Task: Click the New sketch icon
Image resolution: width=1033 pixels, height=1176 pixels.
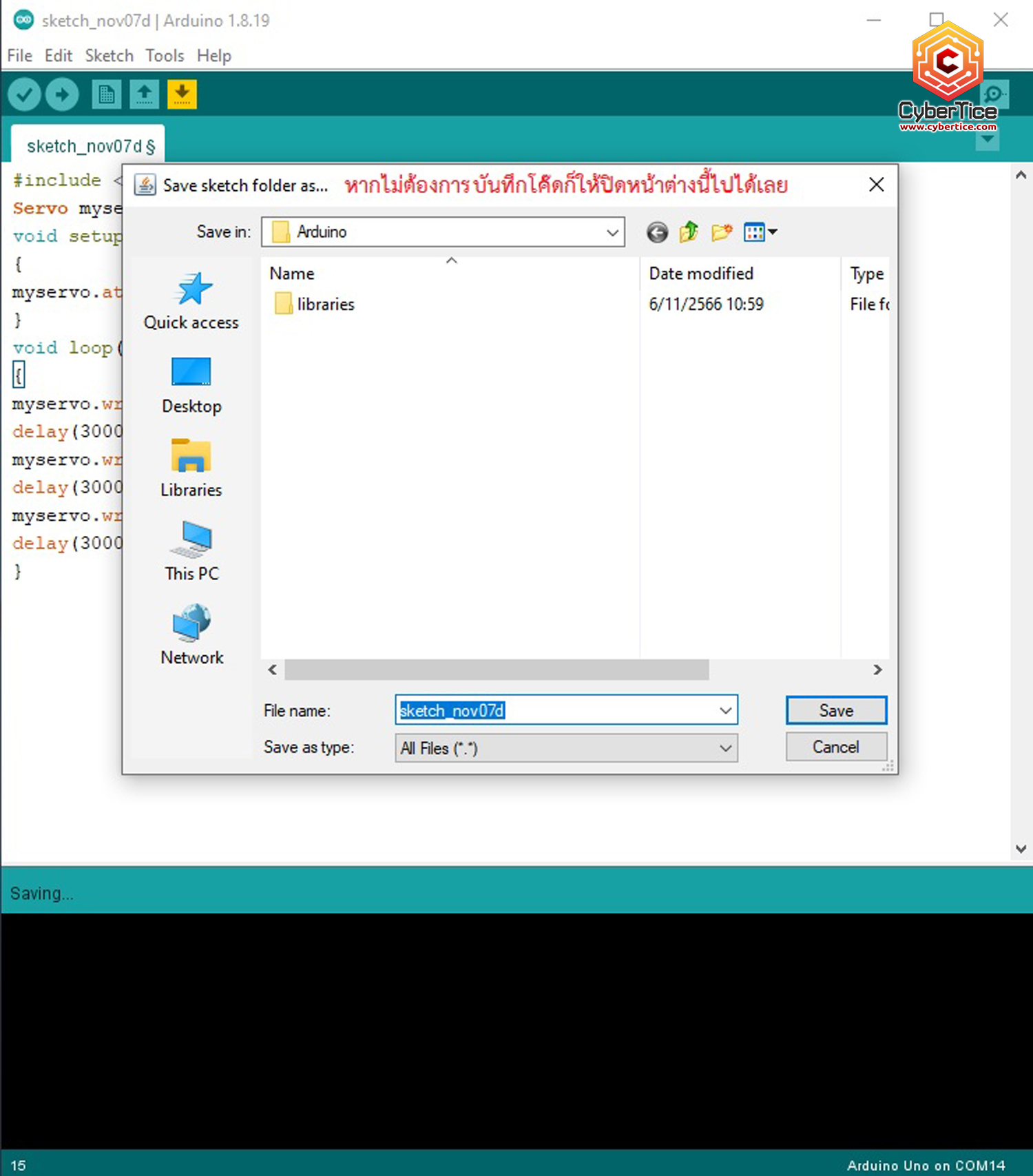Action: pyautogui.click(x=106, y=94)
